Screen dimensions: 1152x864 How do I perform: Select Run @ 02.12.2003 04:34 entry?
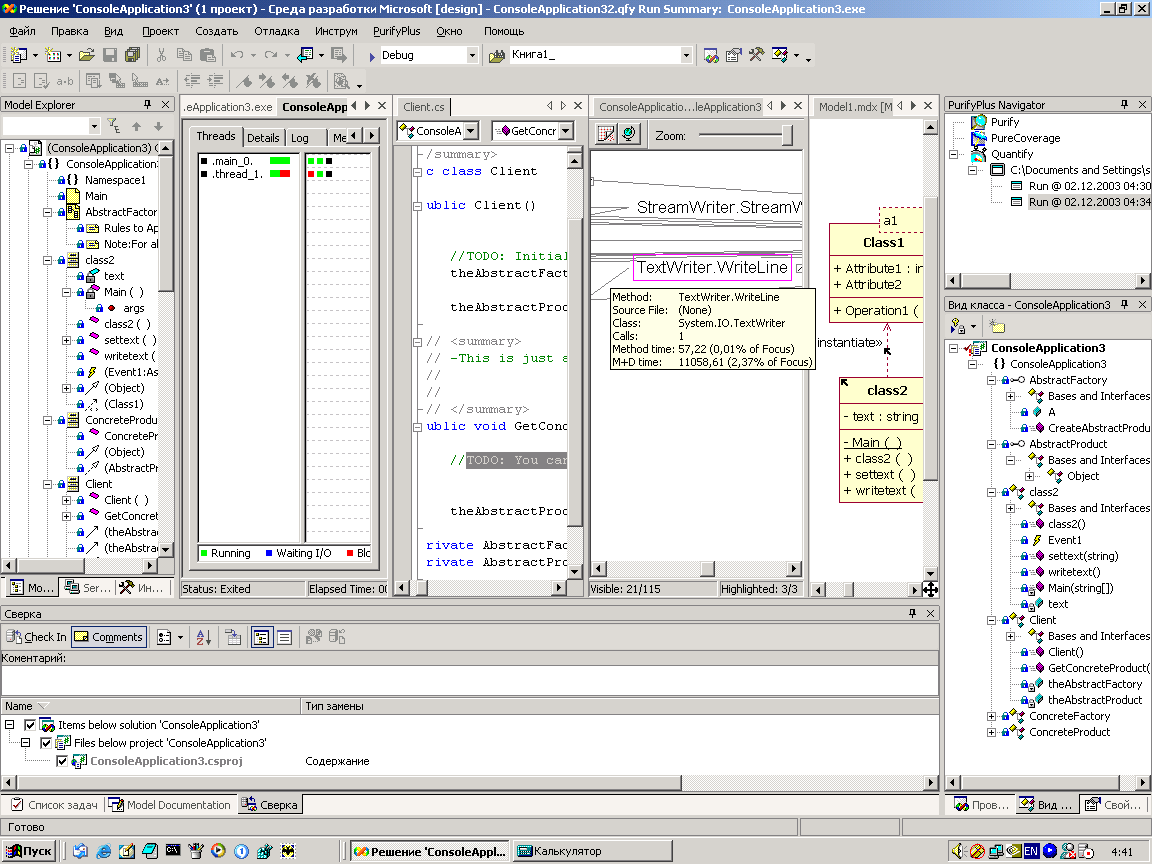click(x=1089, y=202)
